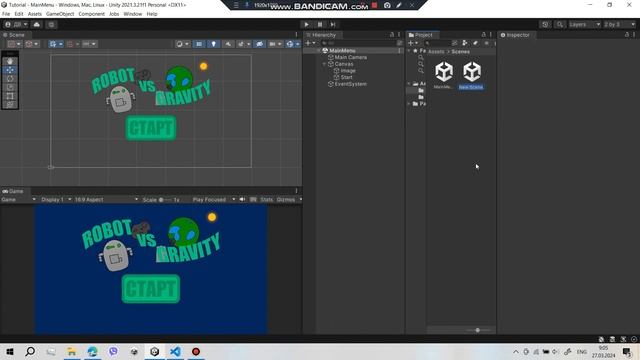Click the Pause button in top toolbar
Screen dimensions: 640x360
(x=320, y=24)
